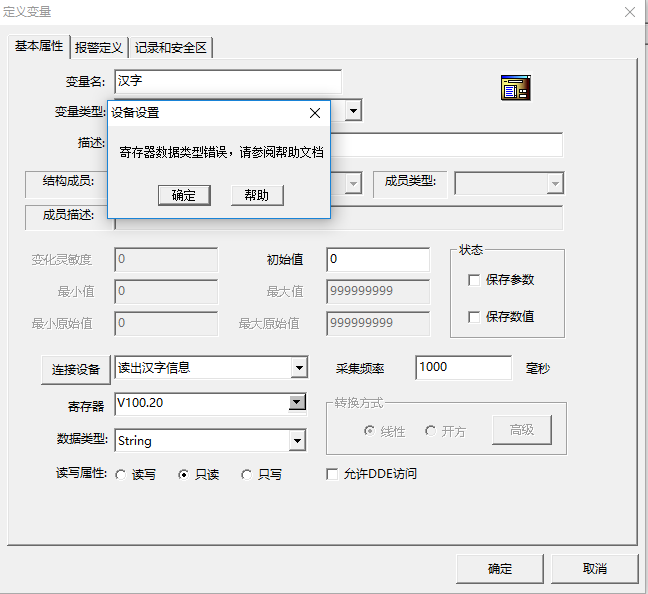
Task: Choose the 只写 access option
Action: point(247,475)
